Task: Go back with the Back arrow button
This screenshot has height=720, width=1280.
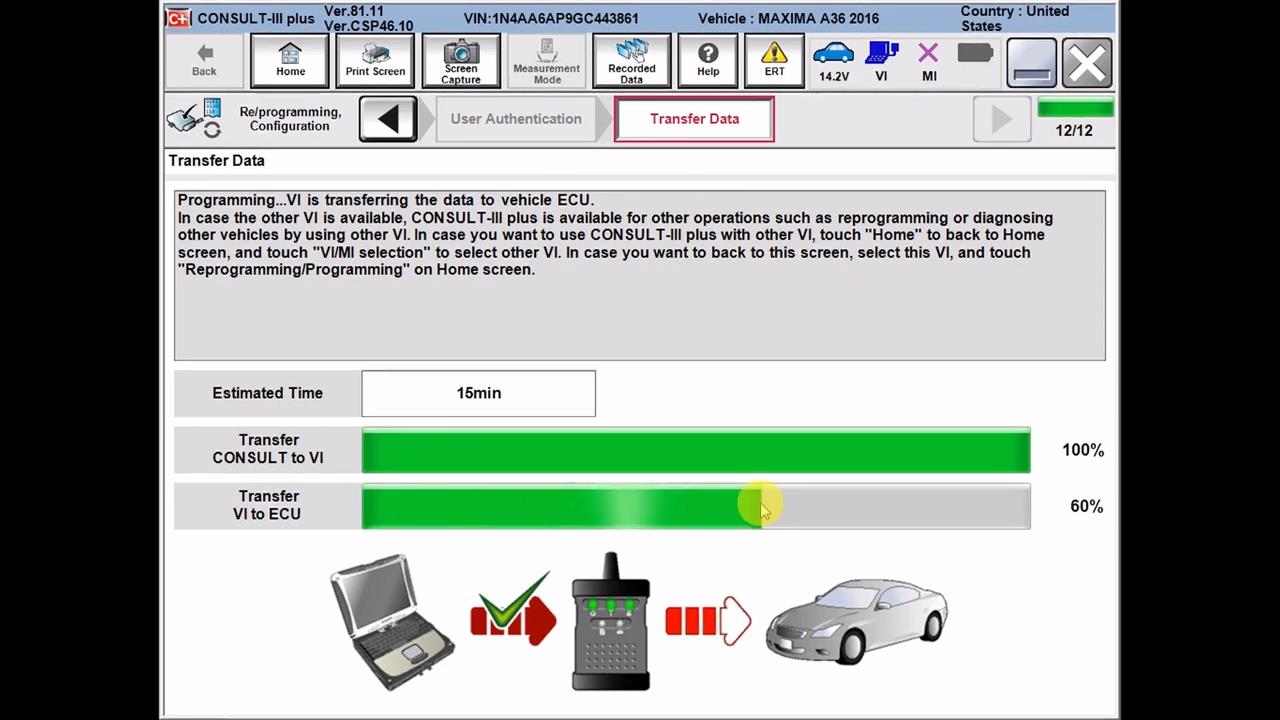Action: tap(204, 61)
